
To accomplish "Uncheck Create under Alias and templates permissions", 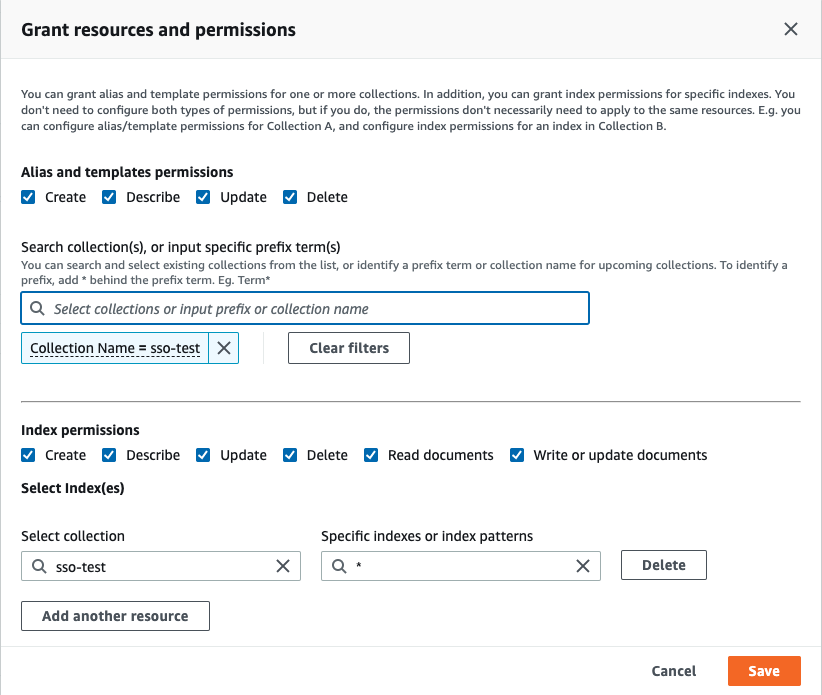I will tap(28, 197).
